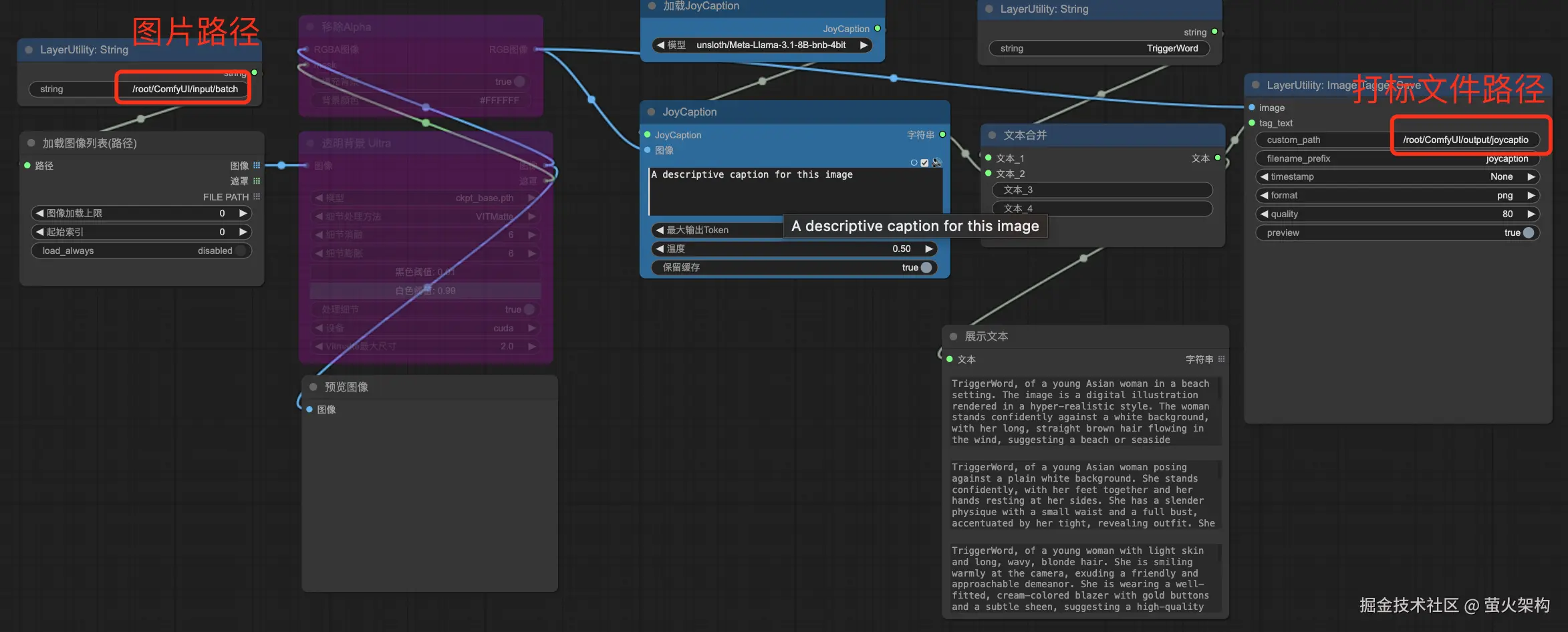Open the ckpt_base.pth 模型 selector in 透明背景 Ultra
The height and width of the screenshot is (632, 1568).
click(x=426, y=198)
